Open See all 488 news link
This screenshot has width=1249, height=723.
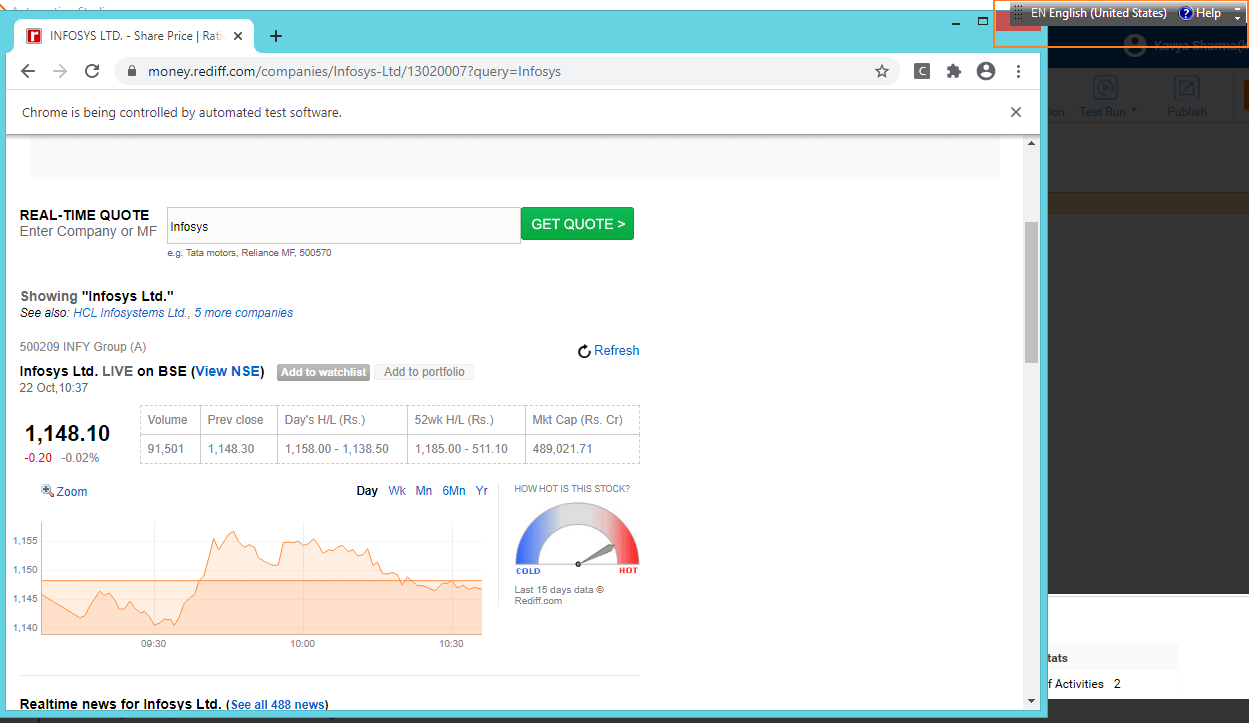(x=279, y=705)
